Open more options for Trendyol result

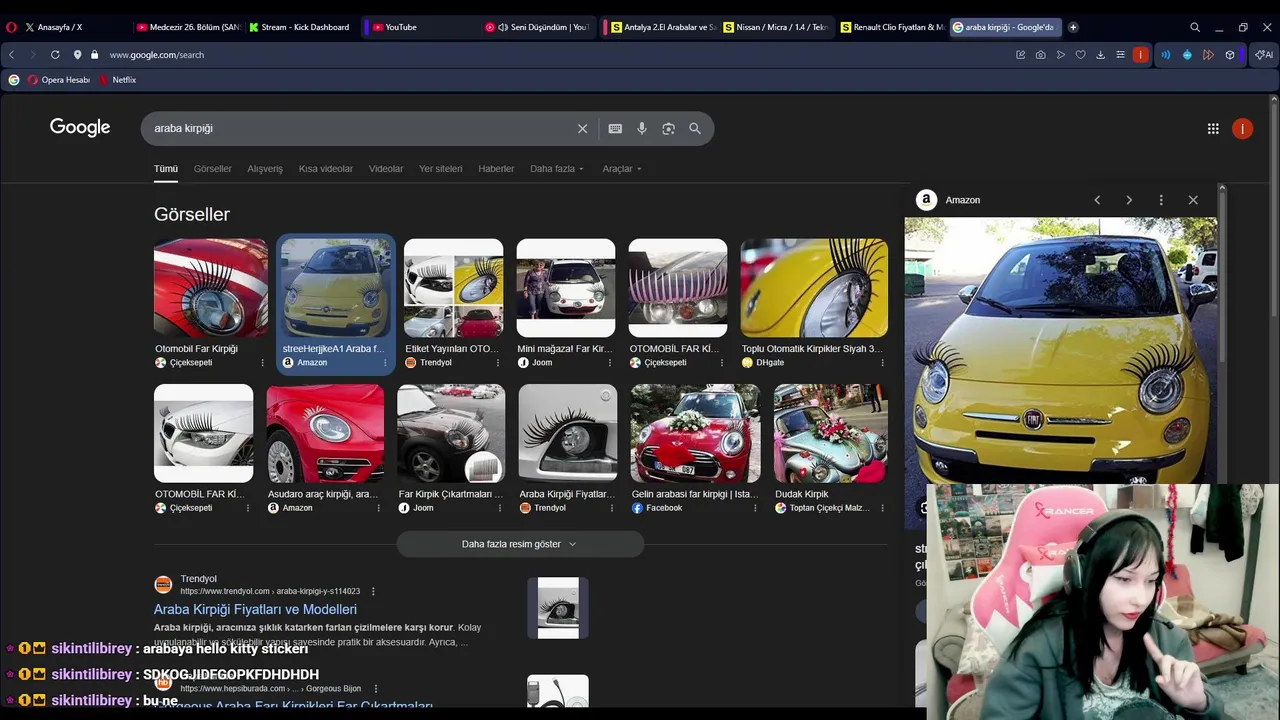click(x=373, y=591)
